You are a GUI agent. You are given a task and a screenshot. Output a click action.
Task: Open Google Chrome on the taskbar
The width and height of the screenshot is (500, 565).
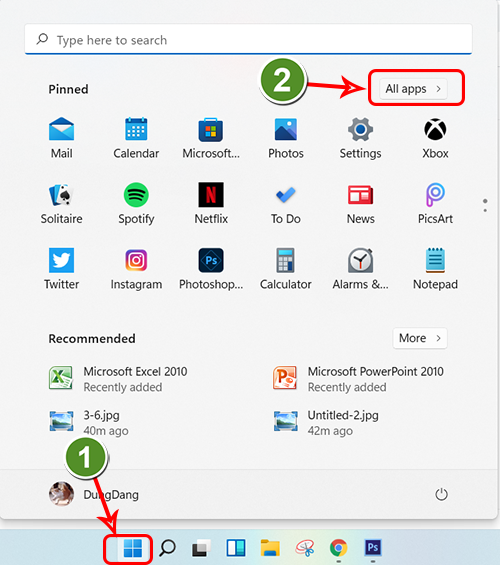(x=339, y=548)
